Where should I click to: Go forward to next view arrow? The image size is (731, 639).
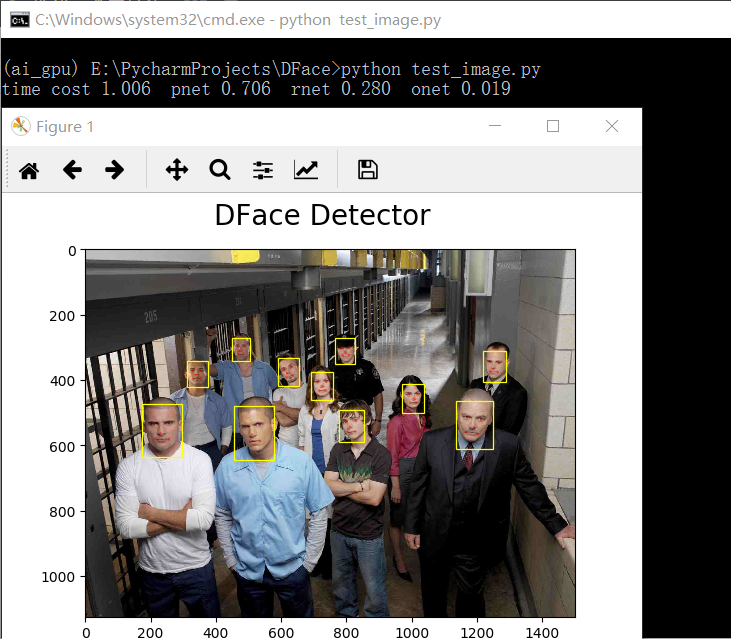coord(115,170)
